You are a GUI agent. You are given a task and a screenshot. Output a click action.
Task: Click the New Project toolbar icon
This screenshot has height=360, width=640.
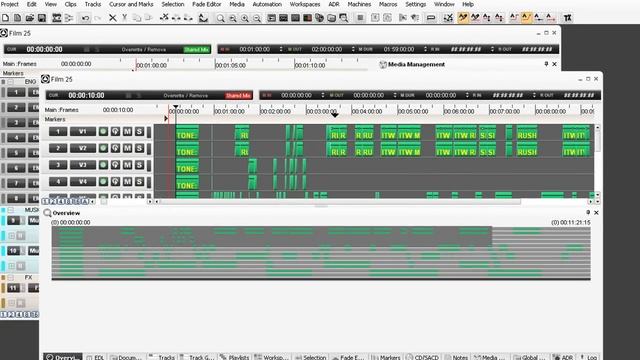click(5, 18)
